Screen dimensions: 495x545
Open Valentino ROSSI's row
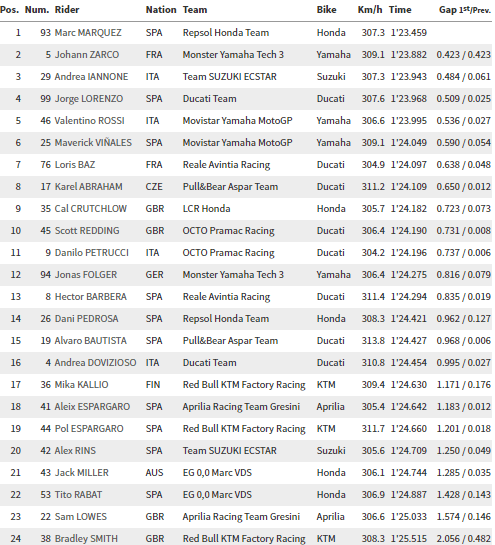pos(248,121)
